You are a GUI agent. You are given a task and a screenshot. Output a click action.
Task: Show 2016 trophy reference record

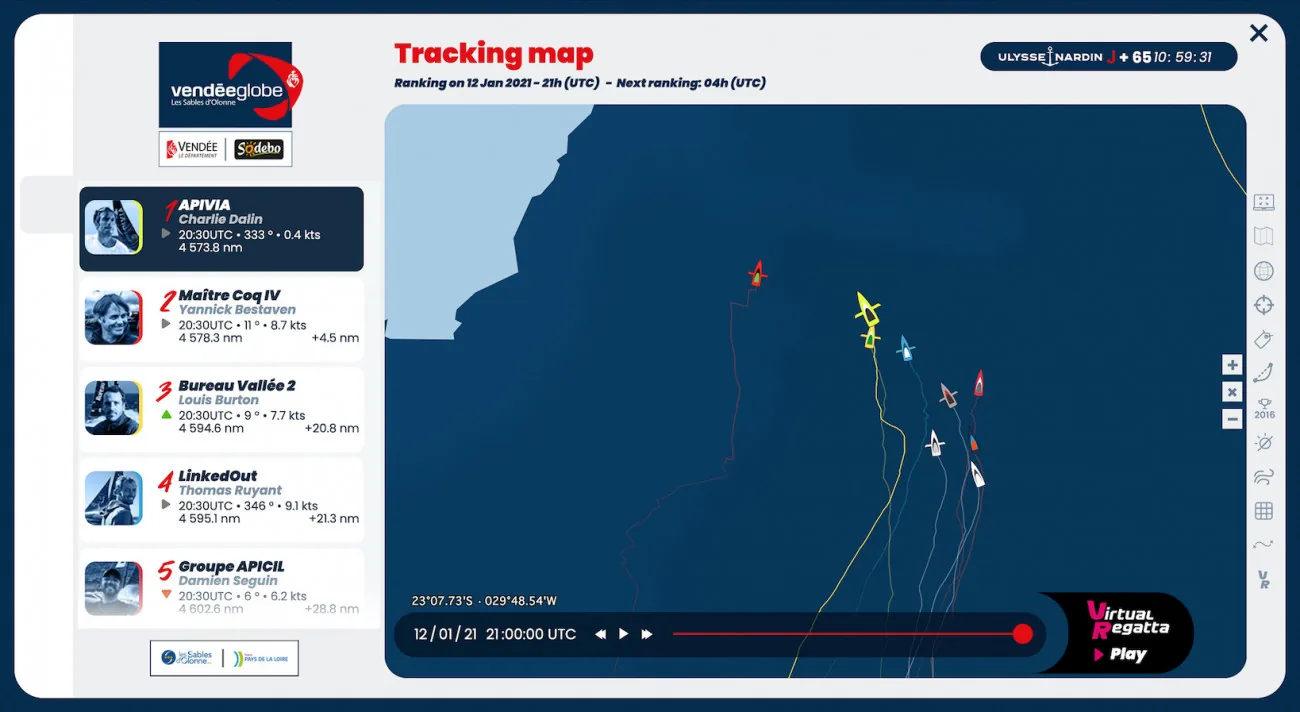pyautogui.click(x=1264, y=408)
